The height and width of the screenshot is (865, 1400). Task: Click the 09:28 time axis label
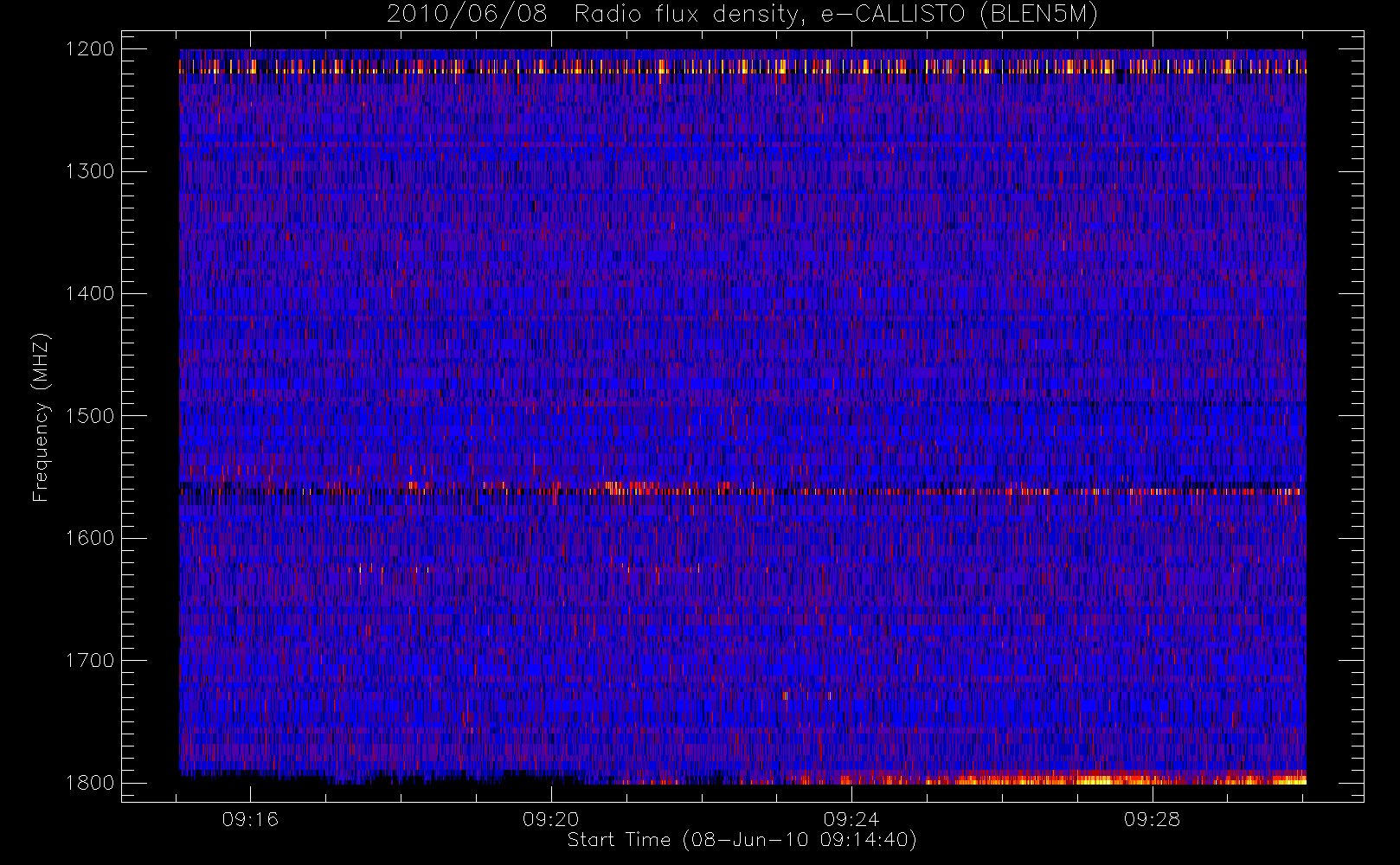pos(1152,819)
